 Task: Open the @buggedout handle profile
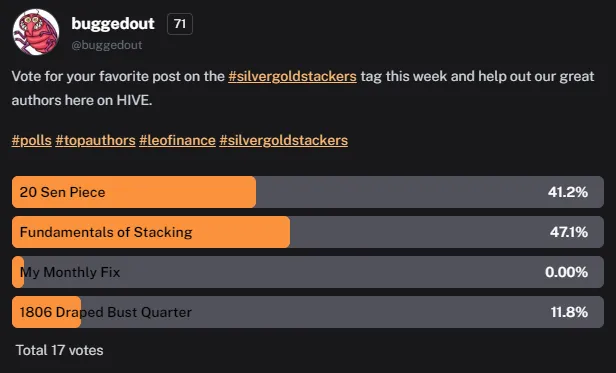point(106,45)
